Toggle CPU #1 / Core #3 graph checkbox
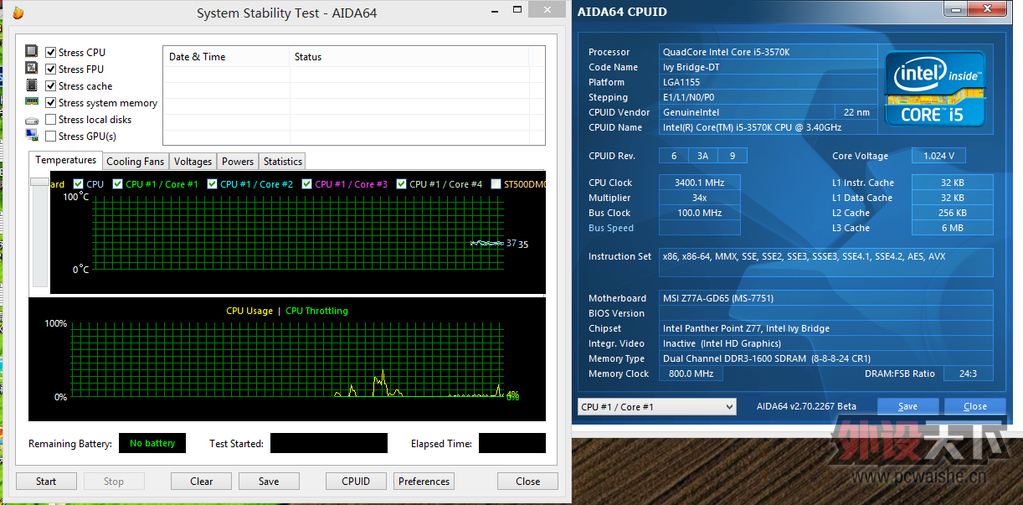This screenshot has width=1023, height=505. pyautogui.click(x=307, y=184)
